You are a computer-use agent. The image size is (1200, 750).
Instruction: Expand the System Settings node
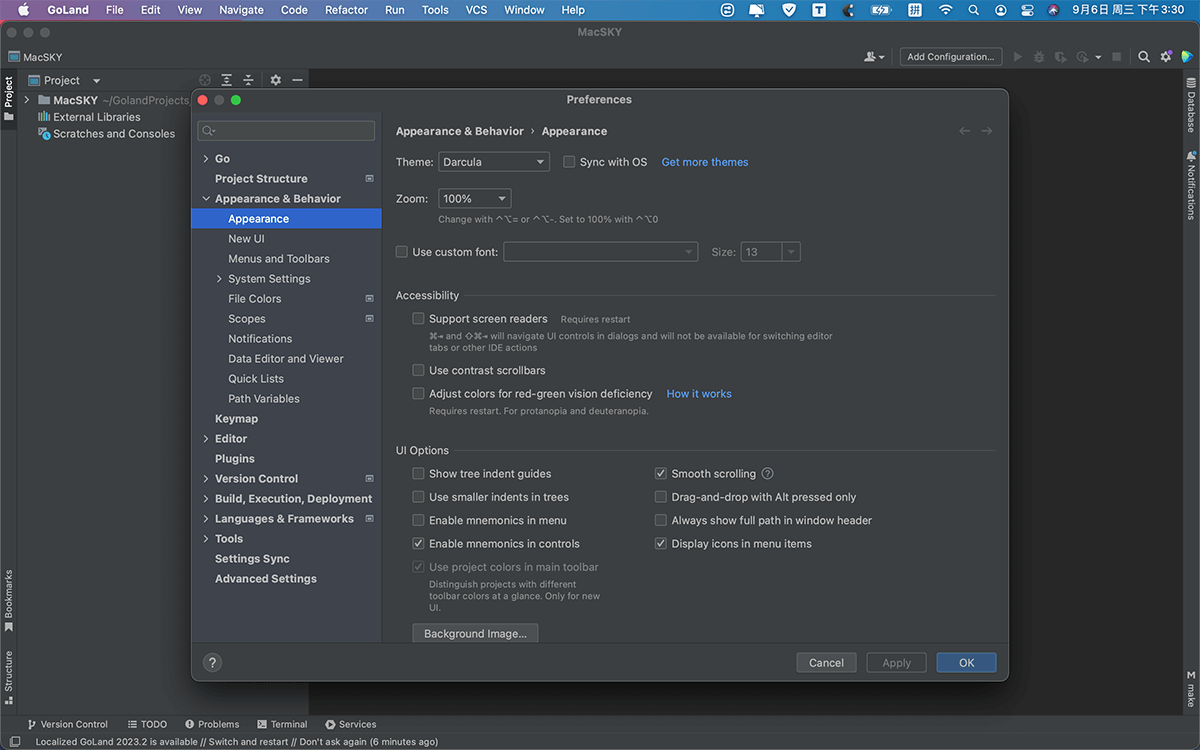[219, 279]
